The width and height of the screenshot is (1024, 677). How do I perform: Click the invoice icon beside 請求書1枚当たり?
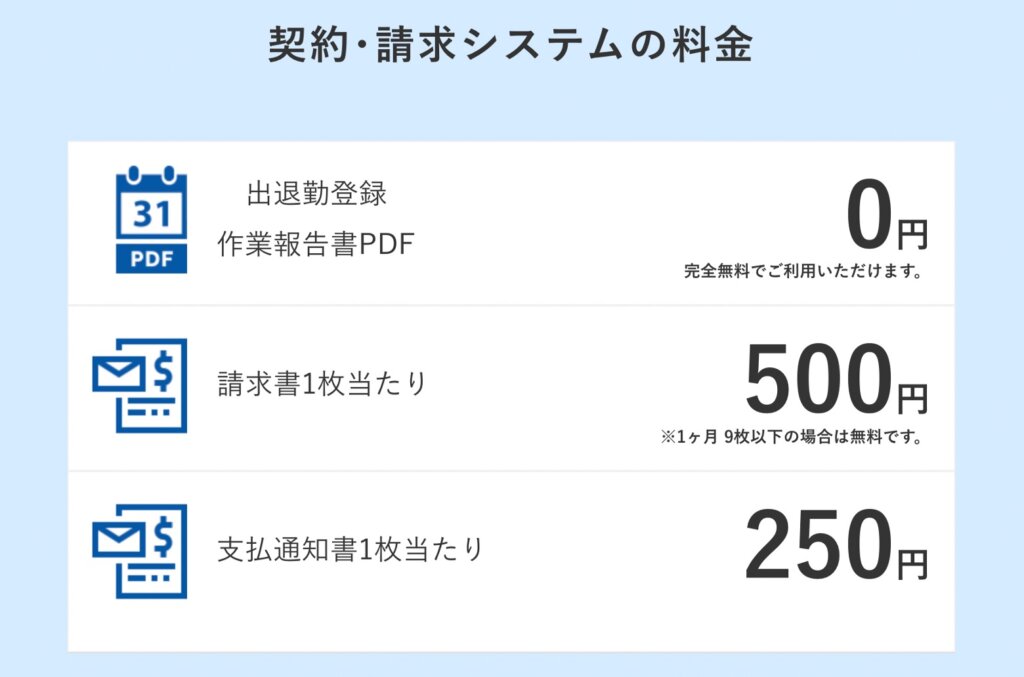pos(140,385)
